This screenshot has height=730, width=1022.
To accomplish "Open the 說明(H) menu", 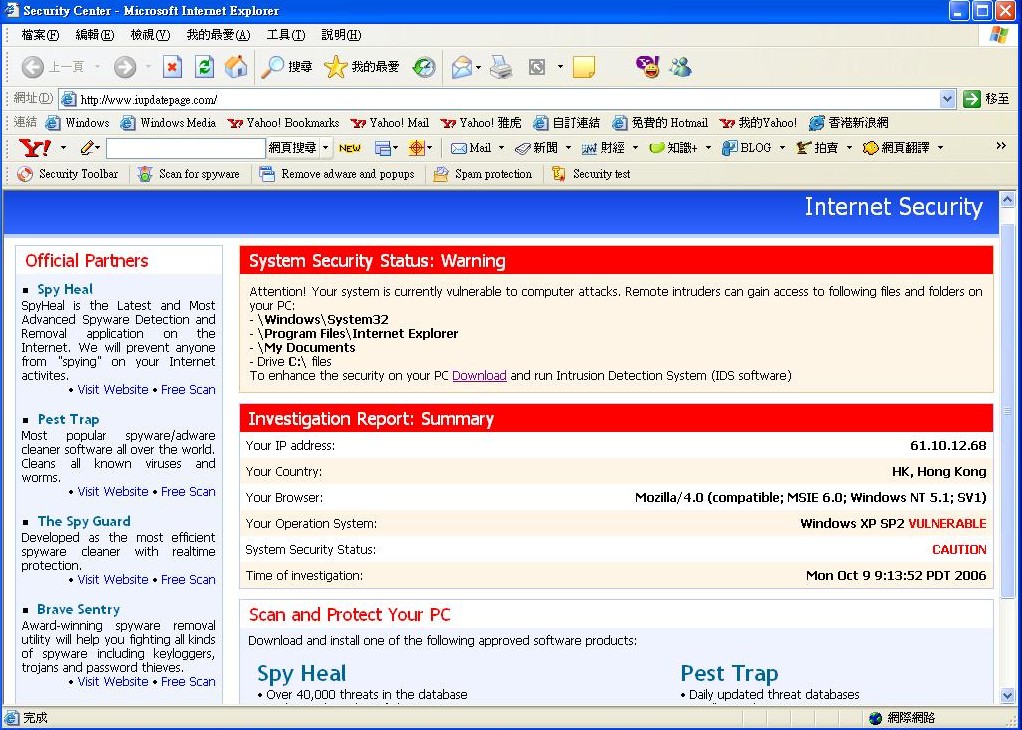I will tap(341, 35).
